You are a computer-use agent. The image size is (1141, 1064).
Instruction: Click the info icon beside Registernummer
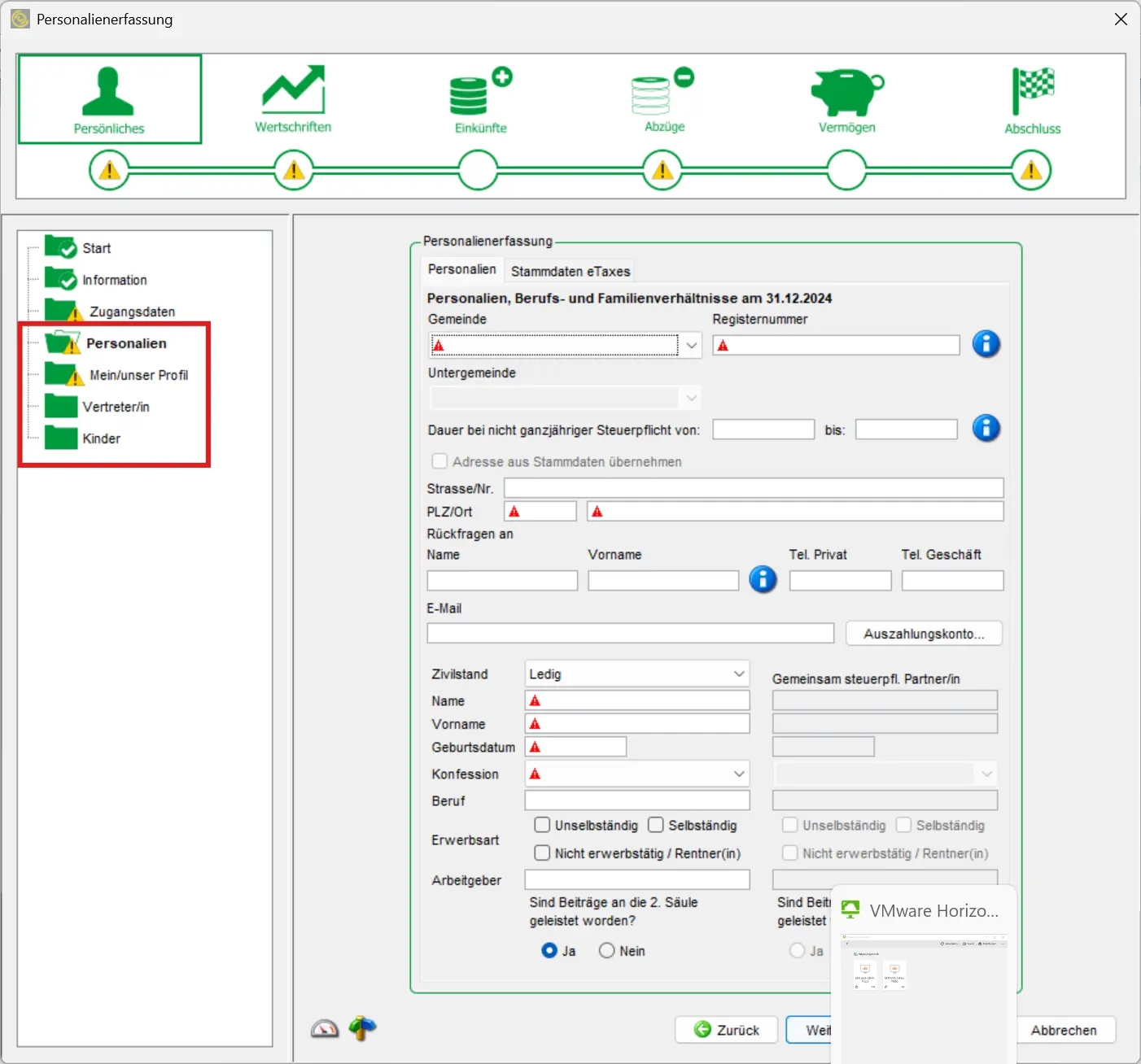pyautogui.click(x=986, y=344)
